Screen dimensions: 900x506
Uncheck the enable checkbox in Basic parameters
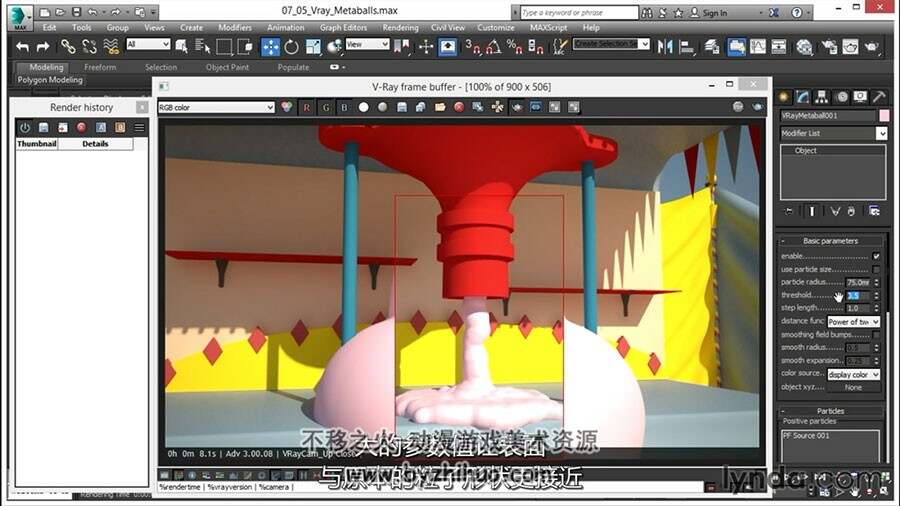point(876,256)
